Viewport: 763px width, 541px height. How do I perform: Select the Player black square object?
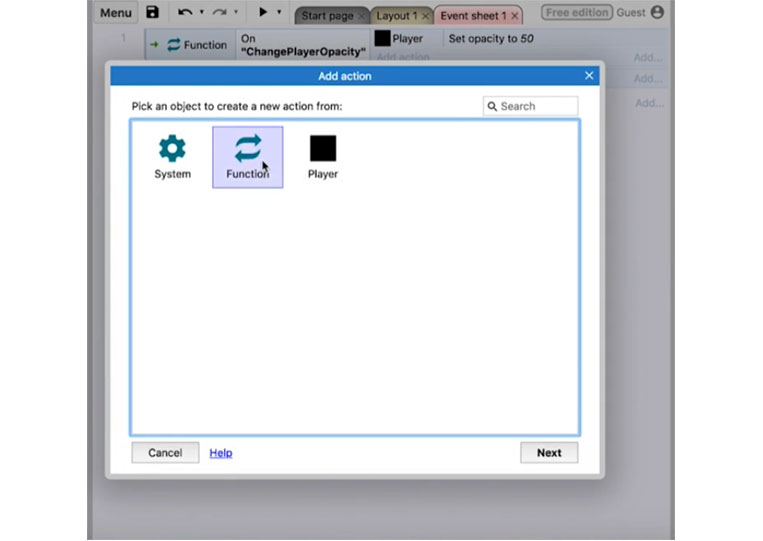pos(323,148)
